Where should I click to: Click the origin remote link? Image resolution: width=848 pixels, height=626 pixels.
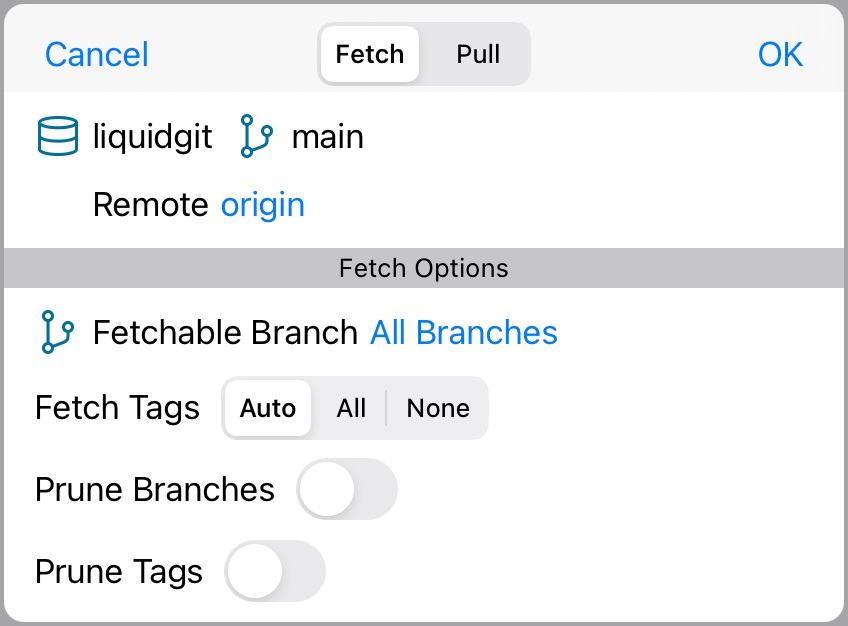tap(263, 205)
